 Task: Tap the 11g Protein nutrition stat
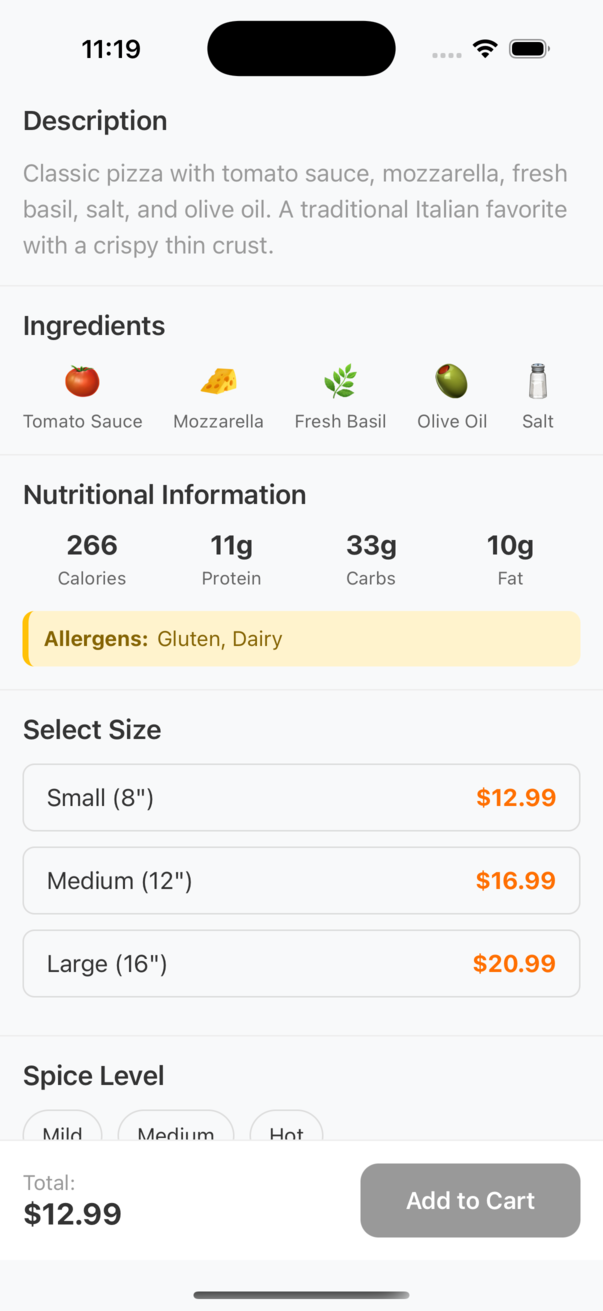[x=231, y=560]
